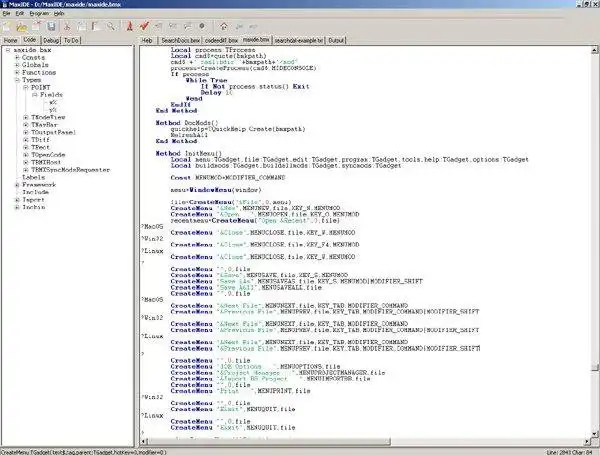Click the editor vertical scrollbar down arrow
The height and width of the screenshot is (455, 600).
[595, 434]
